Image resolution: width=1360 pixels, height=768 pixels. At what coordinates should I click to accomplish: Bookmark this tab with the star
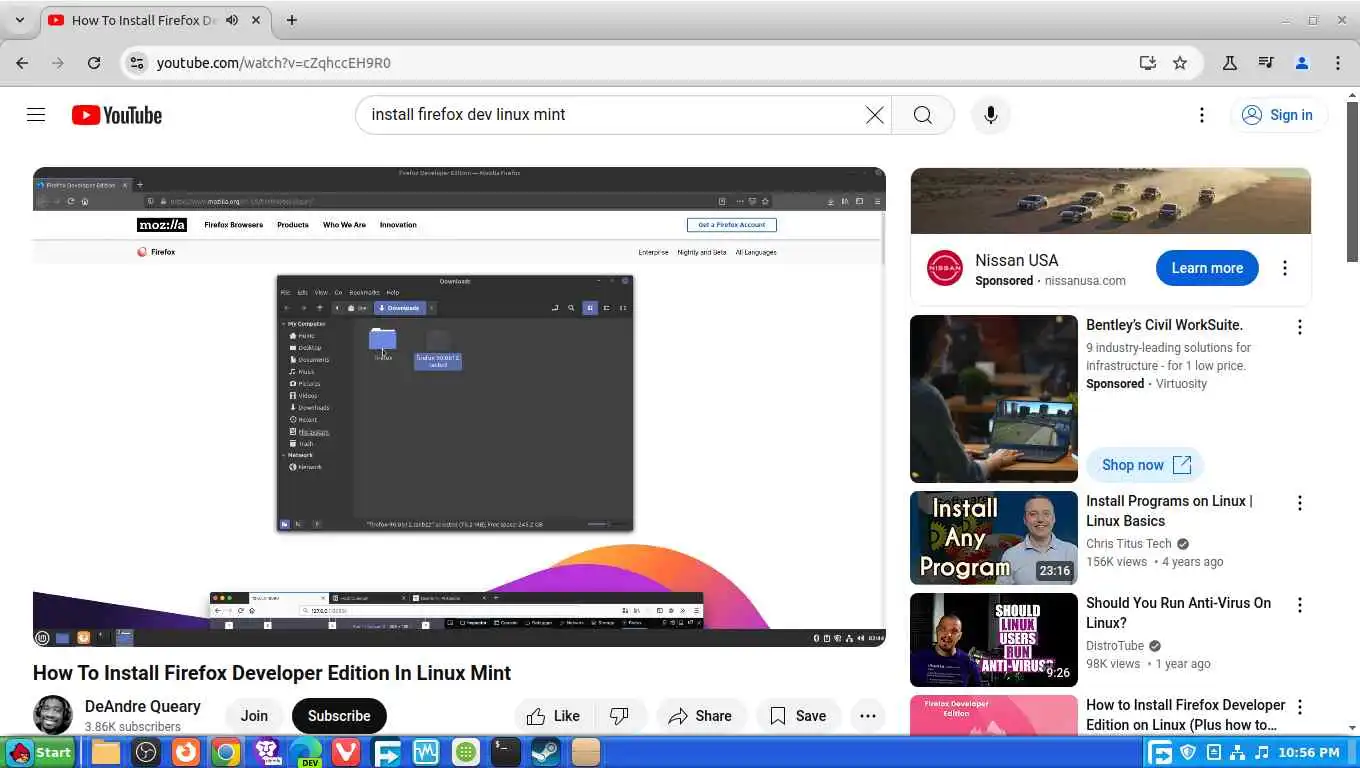coord(1180,62)
